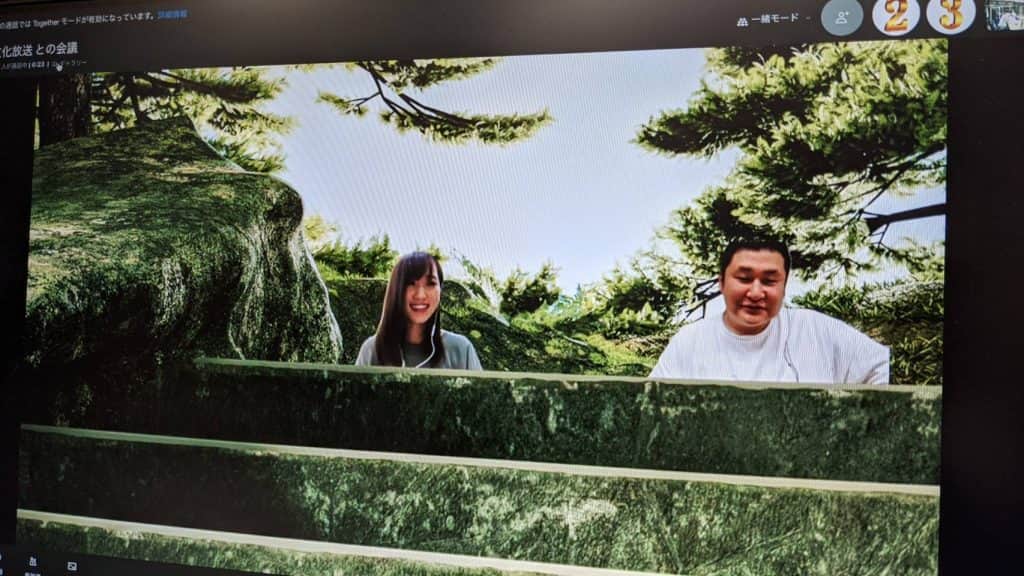Click the meeting info line under the title
Screen dimensions: 1024x576
(x=45, y=63)
